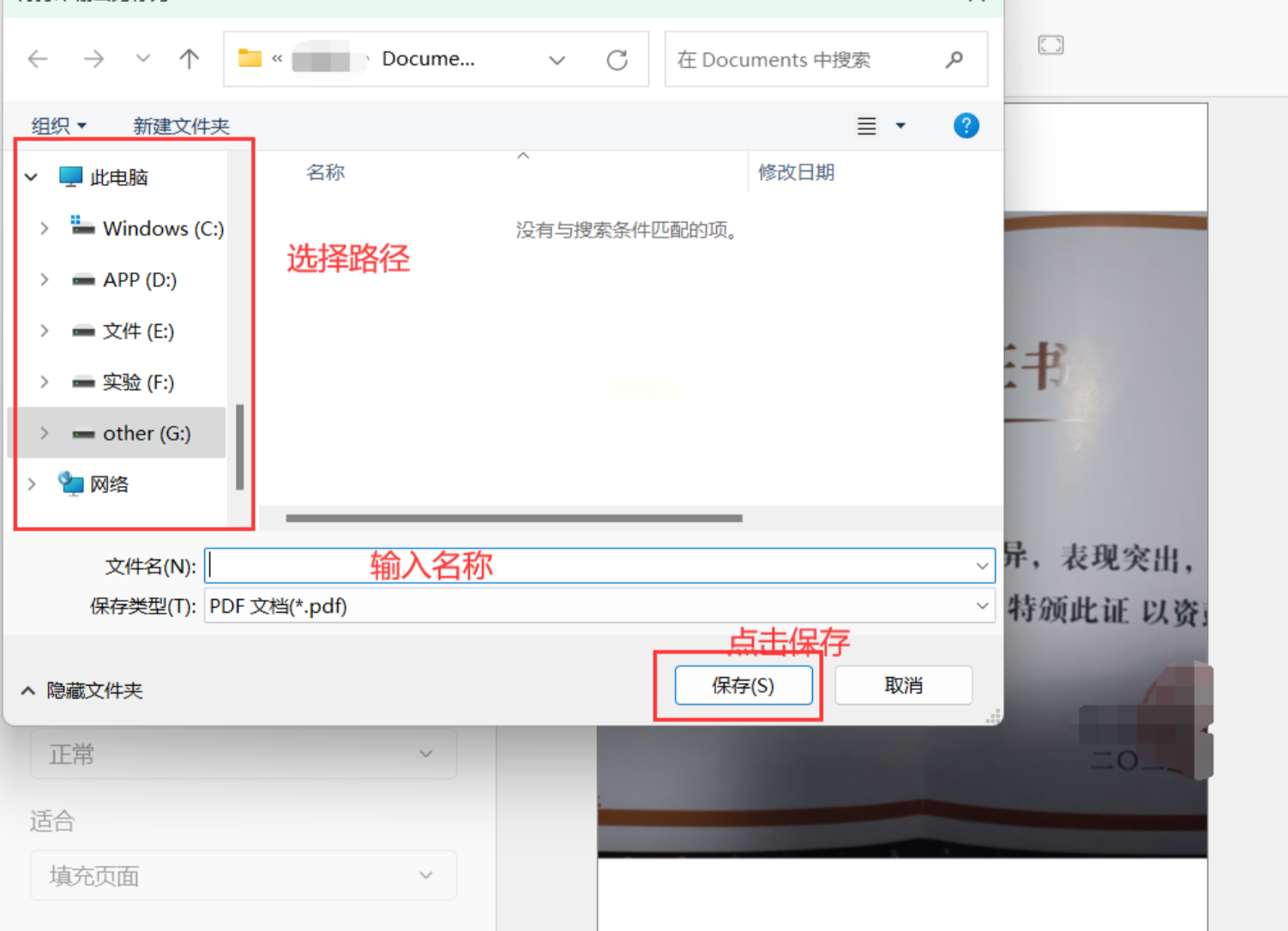Collapse the 此电脑 tree node

point(32,177)
